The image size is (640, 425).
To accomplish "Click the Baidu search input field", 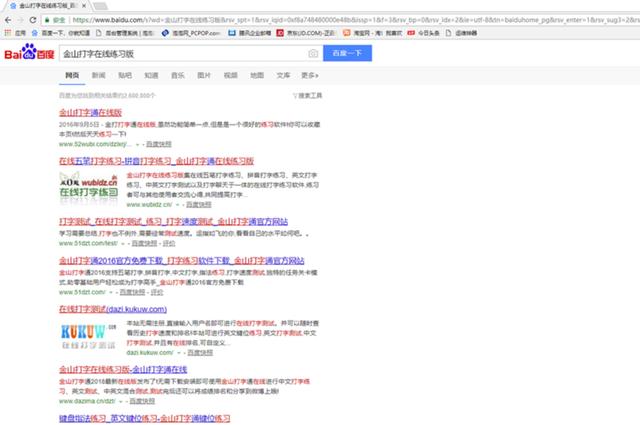I will [180, 52].
